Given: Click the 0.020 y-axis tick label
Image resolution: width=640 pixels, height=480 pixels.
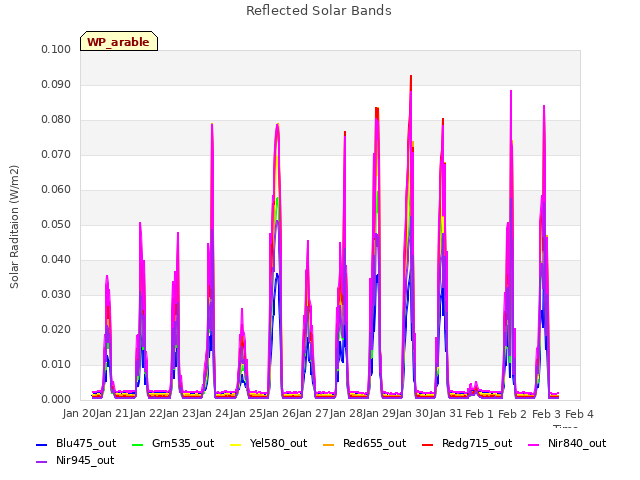Looking at the screenshot, I should tap(56, 330).
